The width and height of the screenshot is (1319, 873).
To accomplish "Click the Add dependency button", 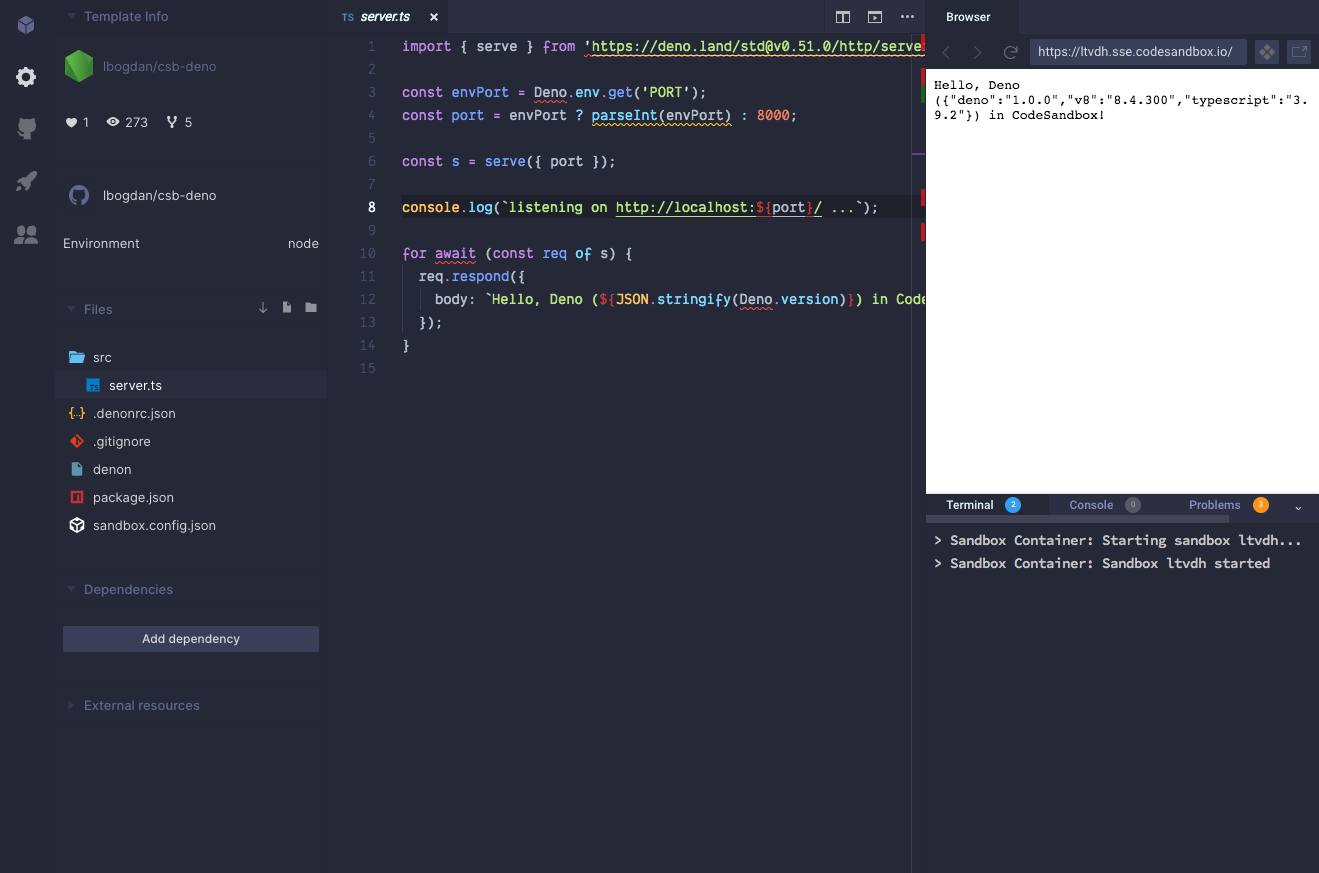I will (190, 638).
